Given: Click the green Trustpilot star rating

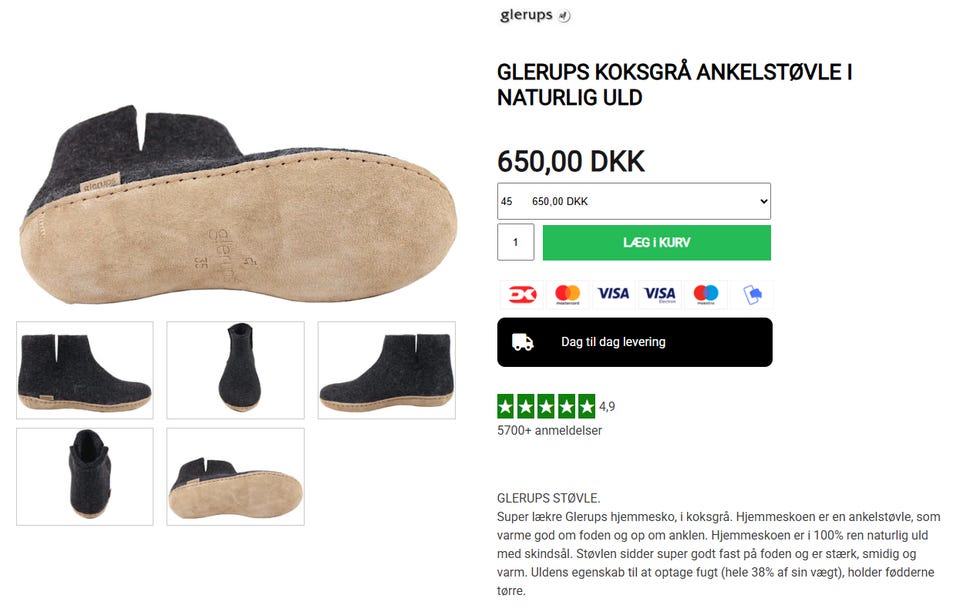Looking at the screenshot, I should point(546,406).
